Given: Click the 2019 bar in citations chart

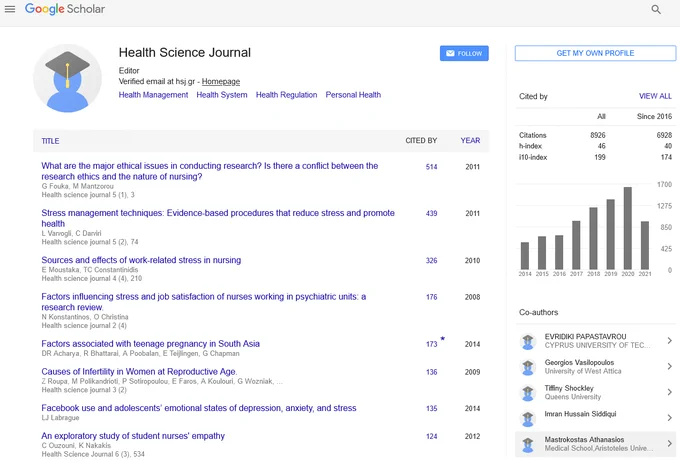Looking at the screenshot, I should [611, 235].
